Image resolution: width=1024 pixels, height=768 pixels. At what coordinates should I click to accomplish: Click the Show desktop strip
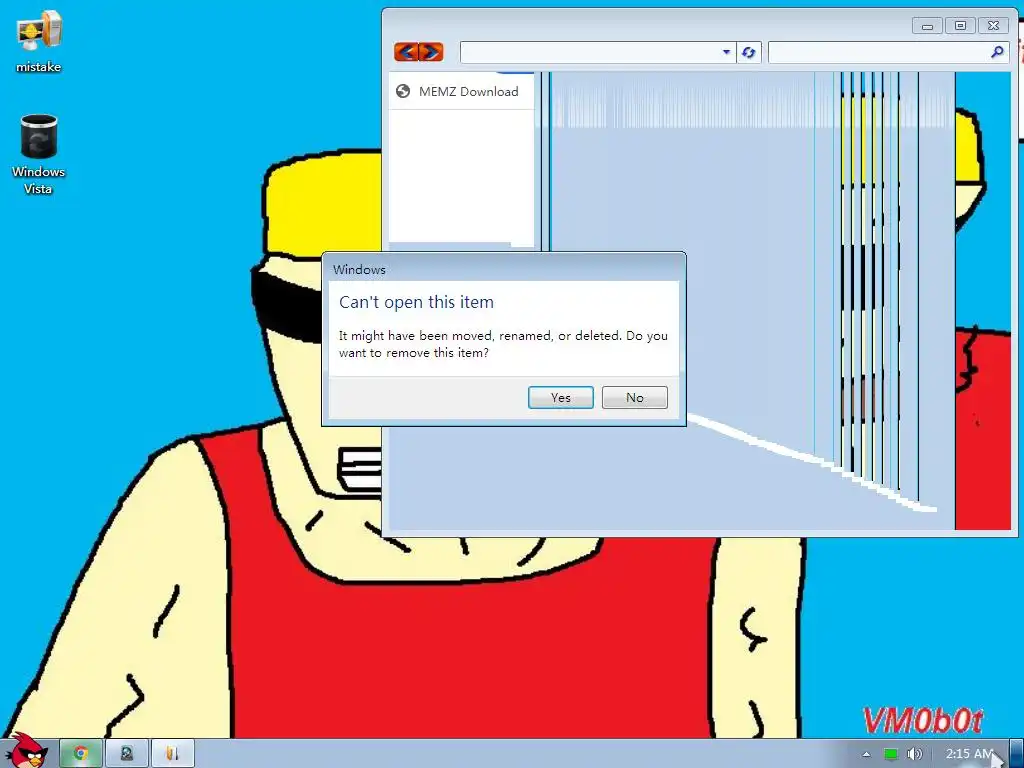pyautogui.click(x=1016, y=754)
